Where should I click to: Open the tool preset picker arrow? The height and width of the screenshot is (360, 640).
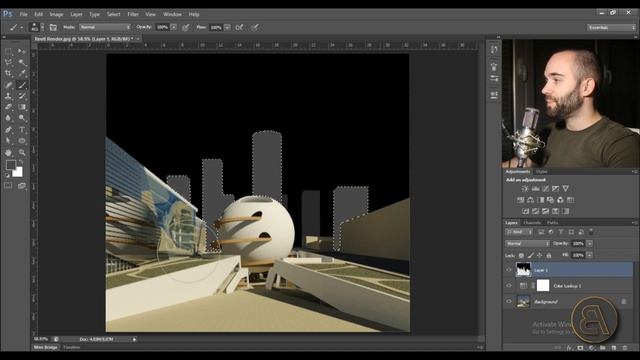coord(21,28)
